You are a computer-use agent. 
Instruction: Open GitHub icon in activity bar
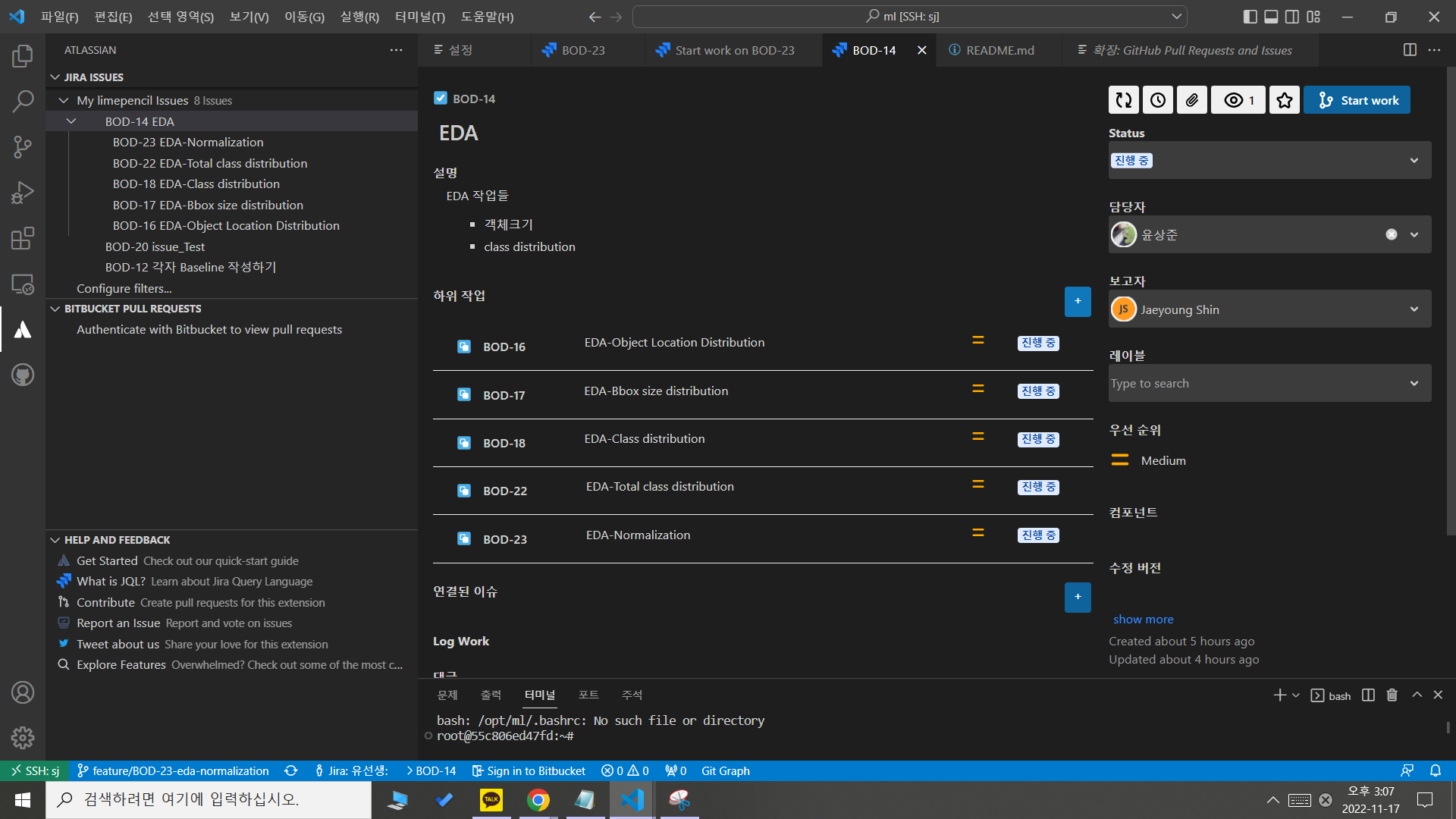23,375
